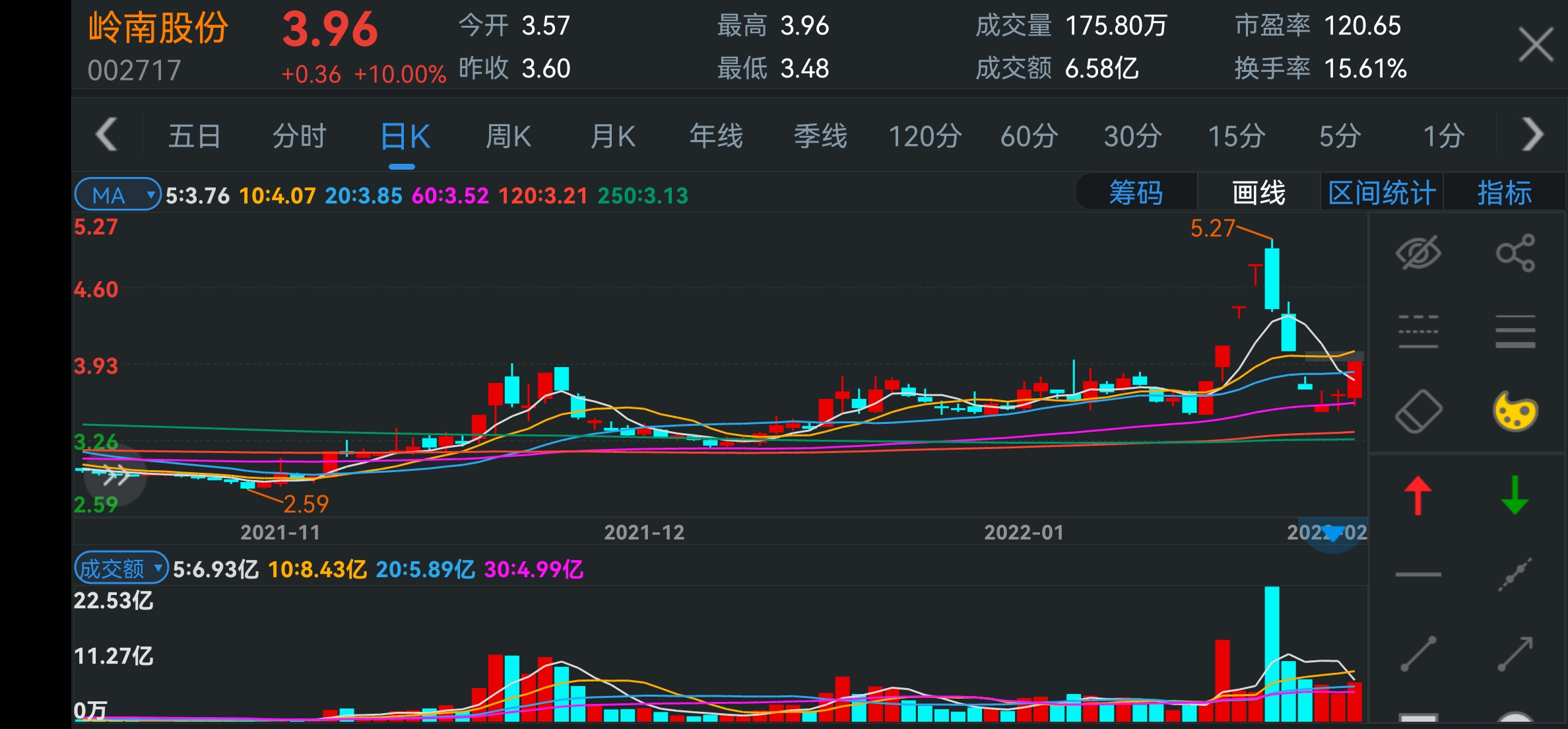Switch to the 月K tab
The width and height of the screenshot is (1568, 729).
(613, 136)
